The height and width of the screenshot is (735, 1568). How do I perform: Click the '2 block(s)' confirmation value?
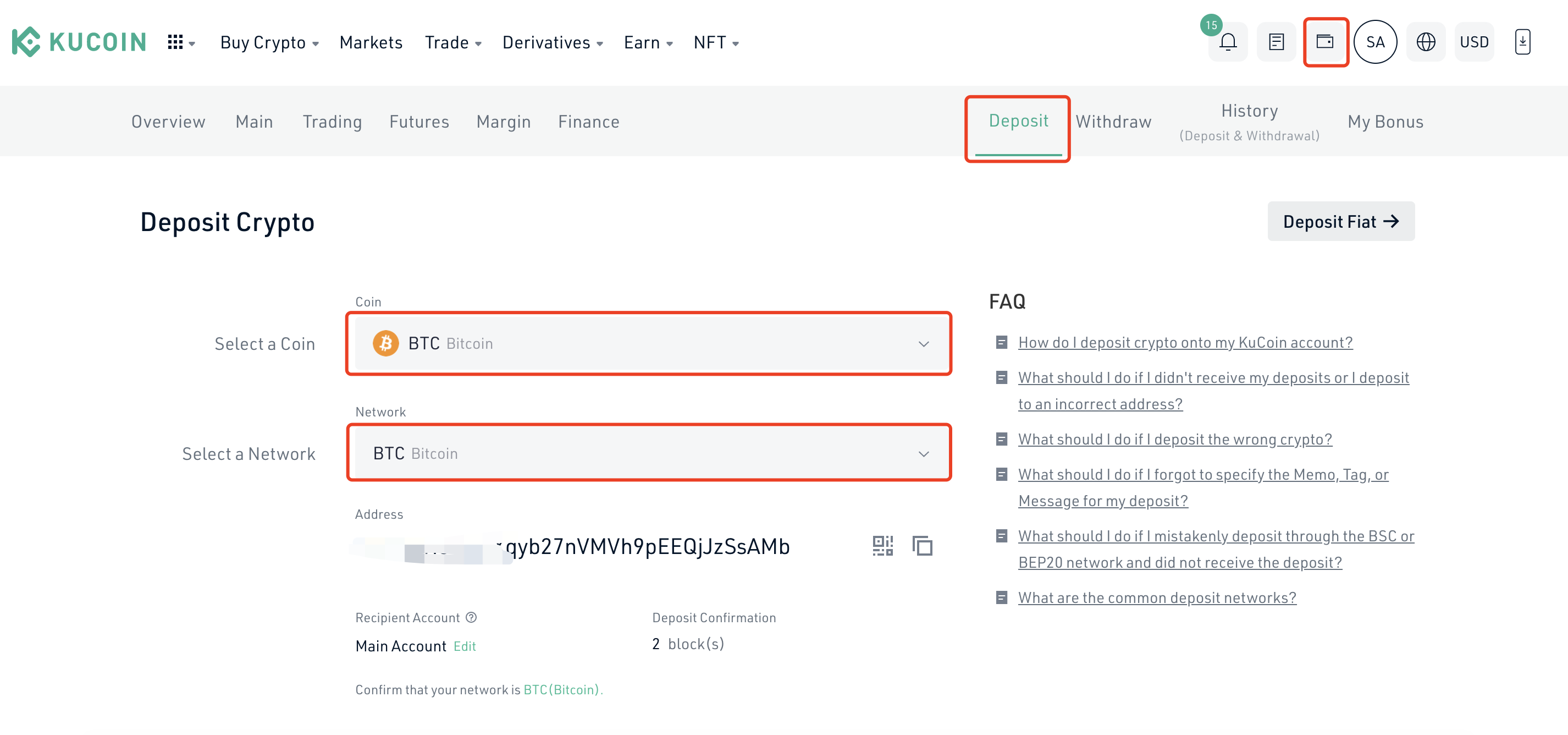pos(687,643)
